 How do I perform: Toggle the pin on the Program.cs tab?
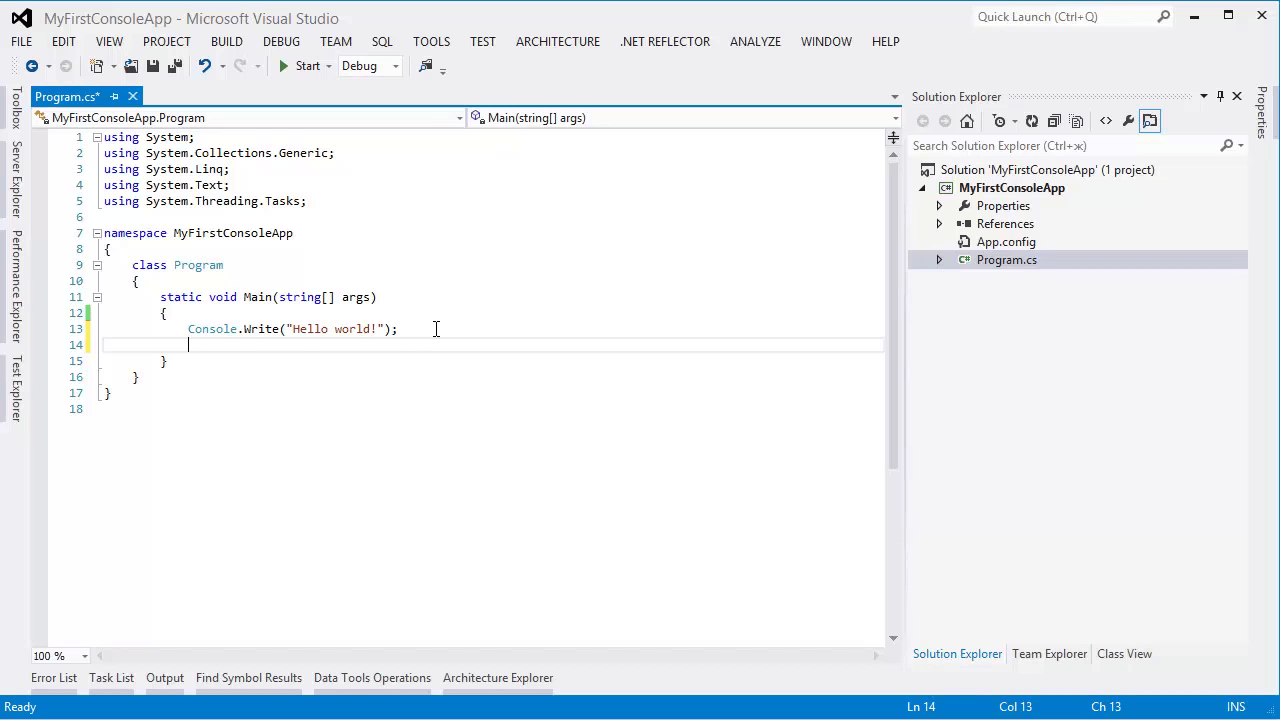tap(114, 96)
